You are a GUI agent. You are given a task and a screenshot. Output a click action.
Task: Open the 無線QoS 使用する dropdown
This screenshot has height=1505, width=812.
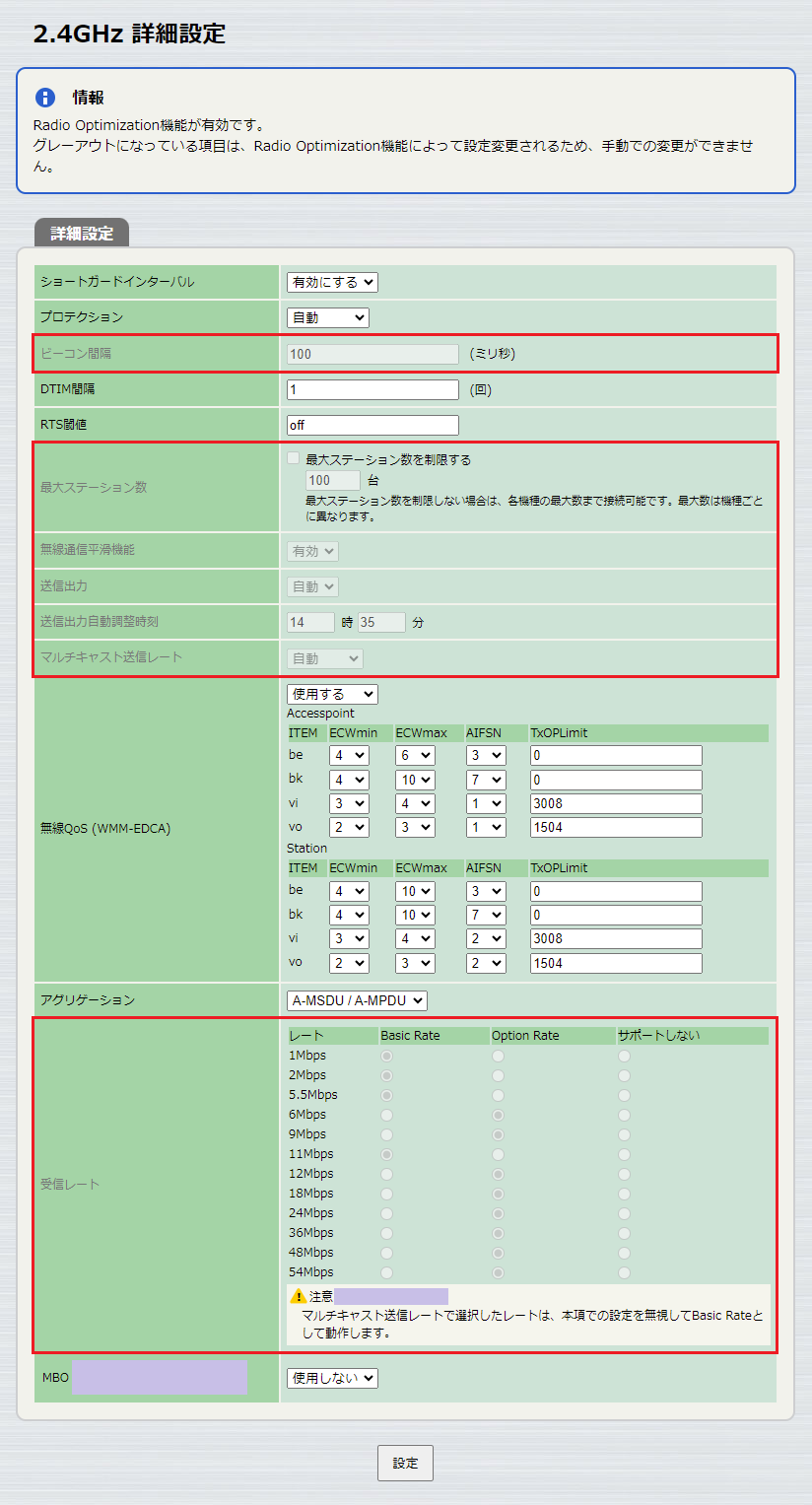coord(332,693)
